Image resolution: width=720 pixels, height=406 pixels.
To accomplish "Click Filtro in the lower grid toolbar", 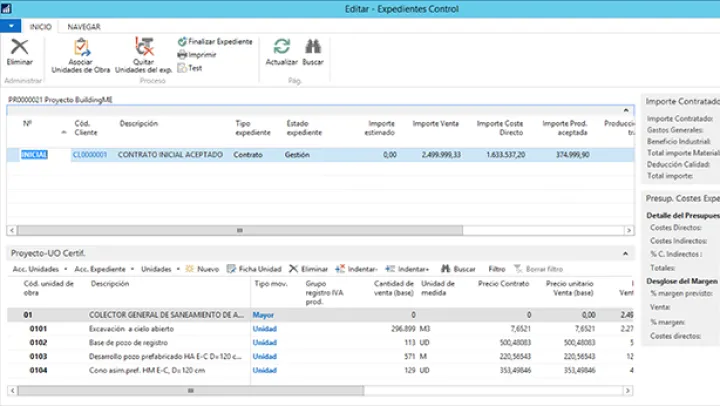I will click(496, 269).
